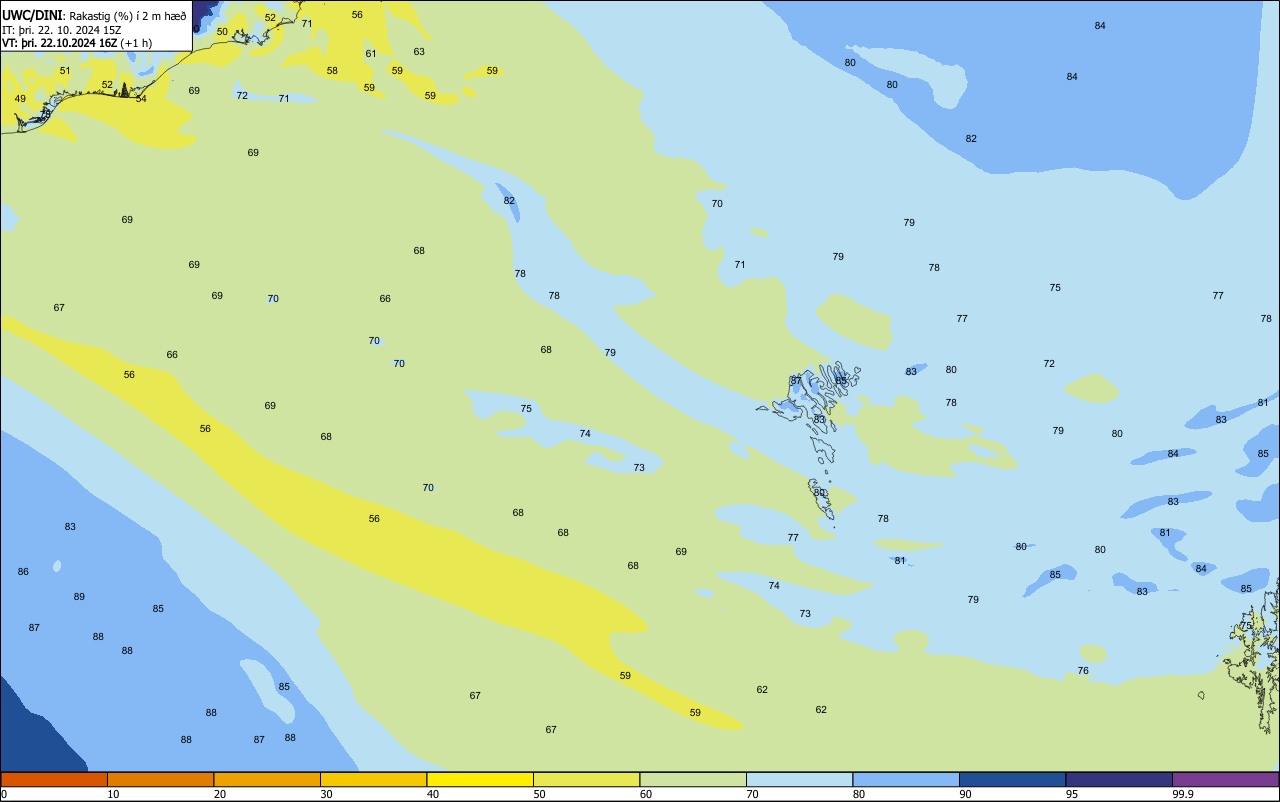Select the 70–80 pale blue legend segment
The width and height of the screenshot is (1280, 802).
tap(799, 779)
